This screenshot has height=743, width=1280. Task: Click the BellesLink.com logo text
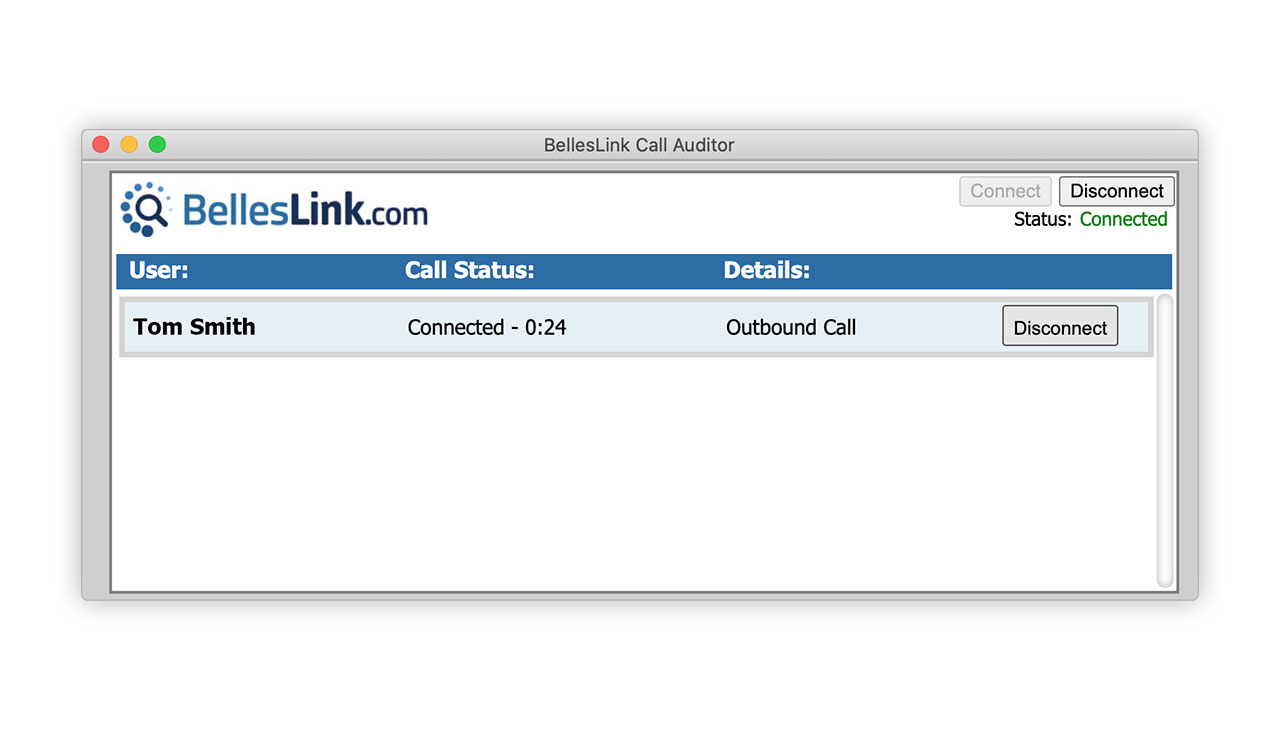(x=305, y=211)
